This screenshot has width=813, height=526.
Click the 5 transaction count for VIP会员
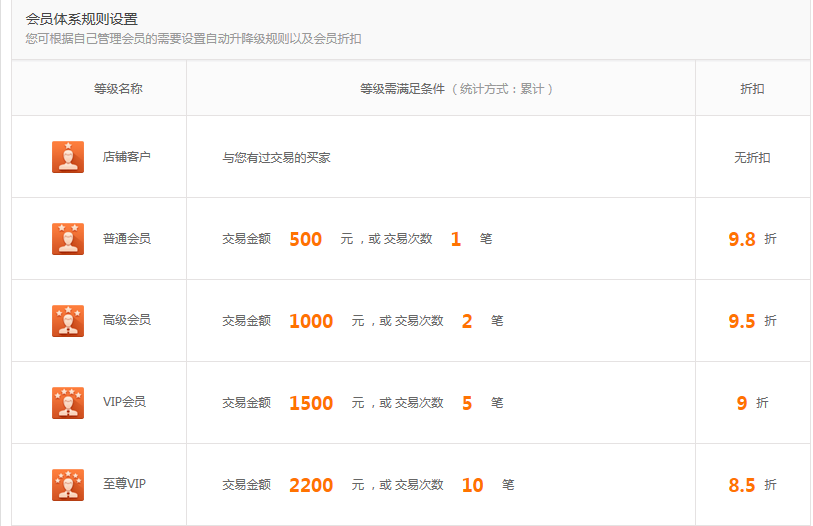(467, 403)
